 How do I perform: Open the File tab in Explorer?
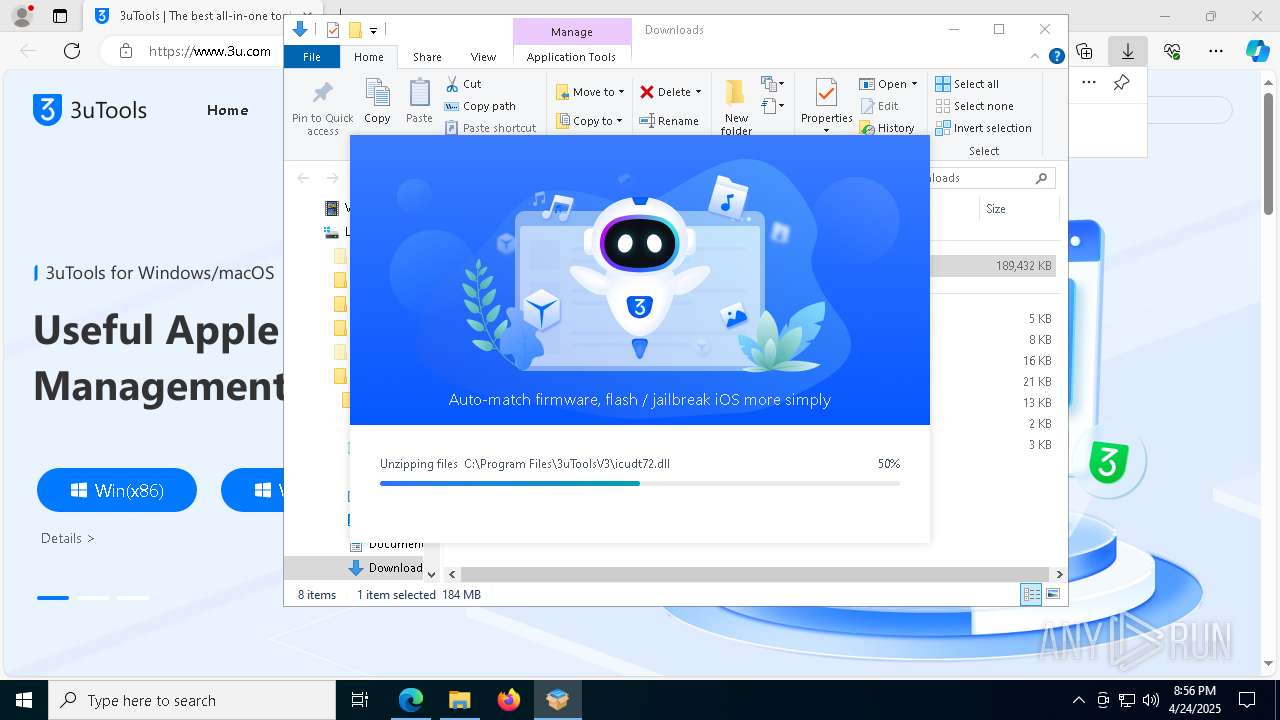pos(312,57)
